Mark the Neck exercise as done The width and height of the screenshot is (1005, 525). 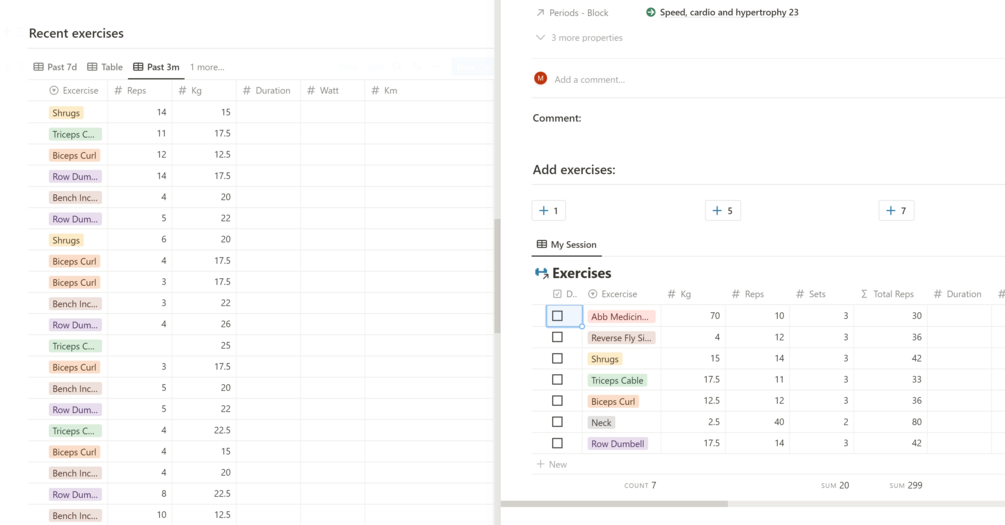coord(558,422)
